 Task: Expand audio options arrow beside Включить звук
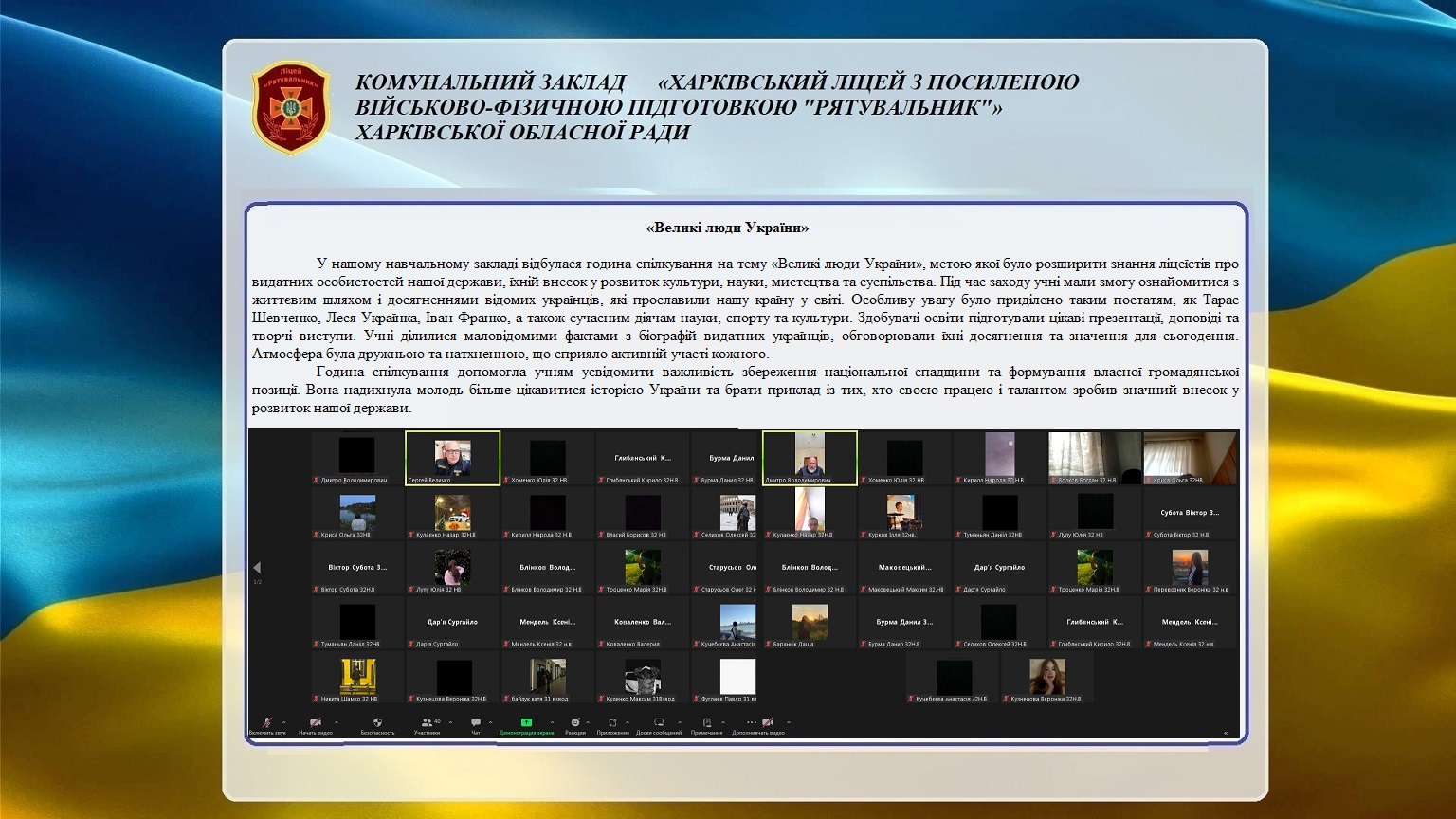284,722
